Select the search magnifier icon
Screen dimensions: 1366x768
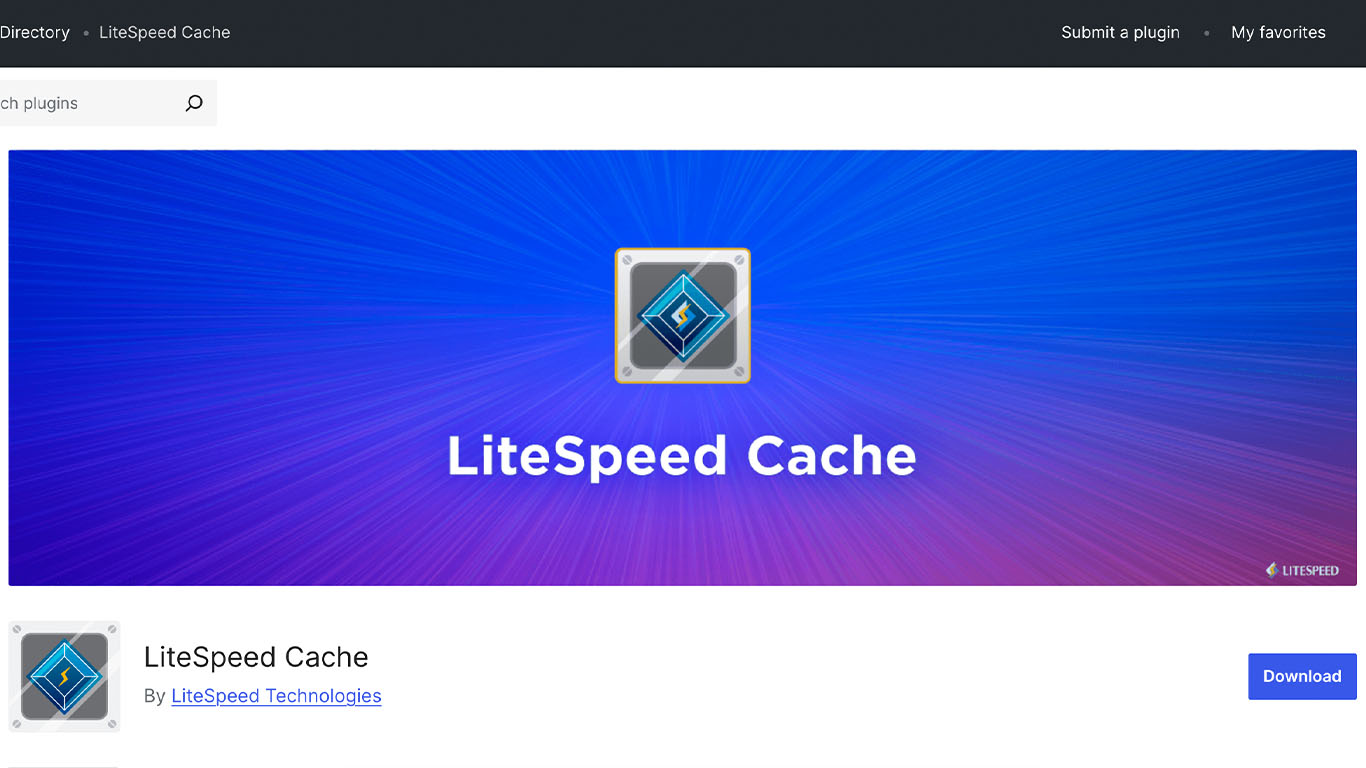(193, 102)
